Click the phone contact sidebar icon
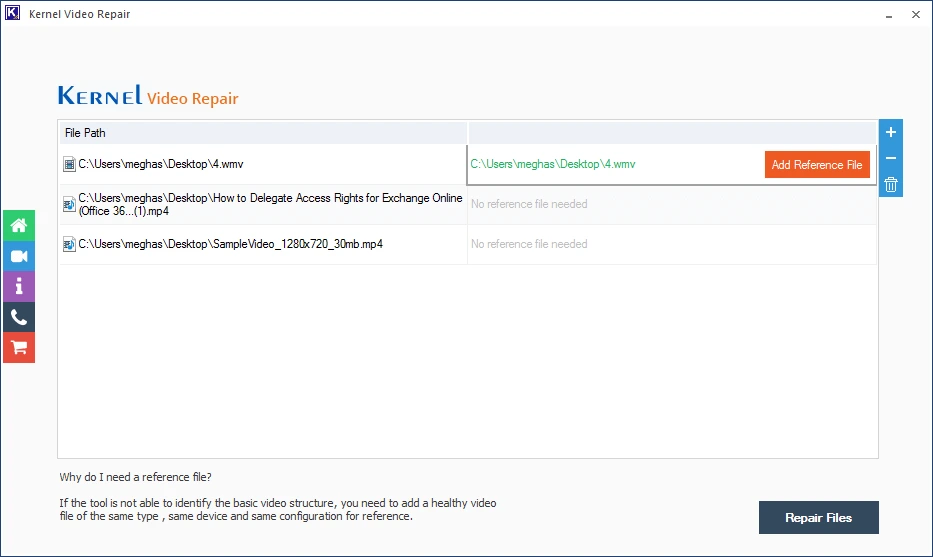 coord(18,317)
